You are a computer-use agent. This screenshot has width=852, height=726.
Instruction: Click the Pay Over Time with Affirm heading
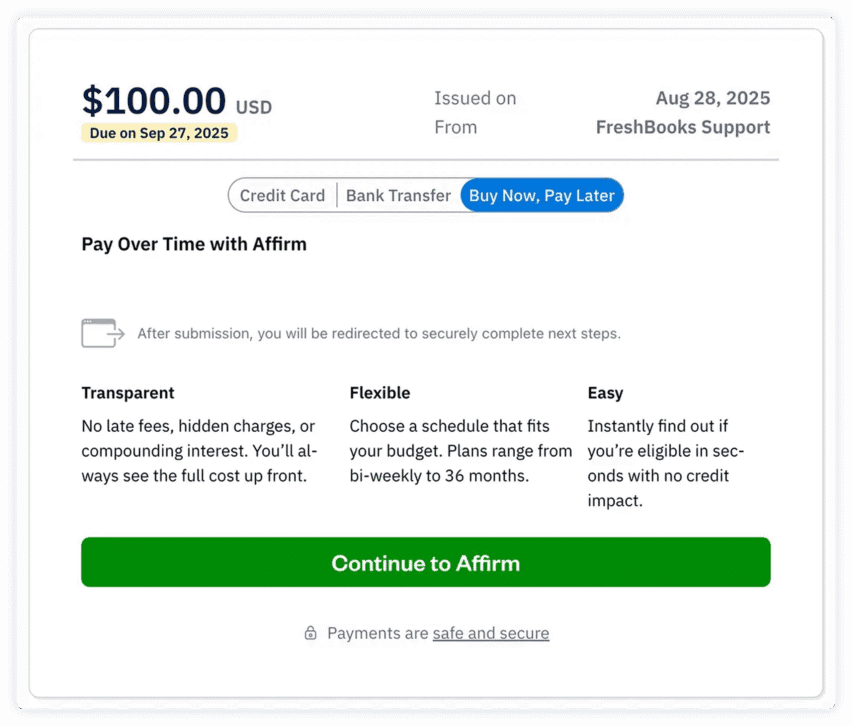[194, 244]
